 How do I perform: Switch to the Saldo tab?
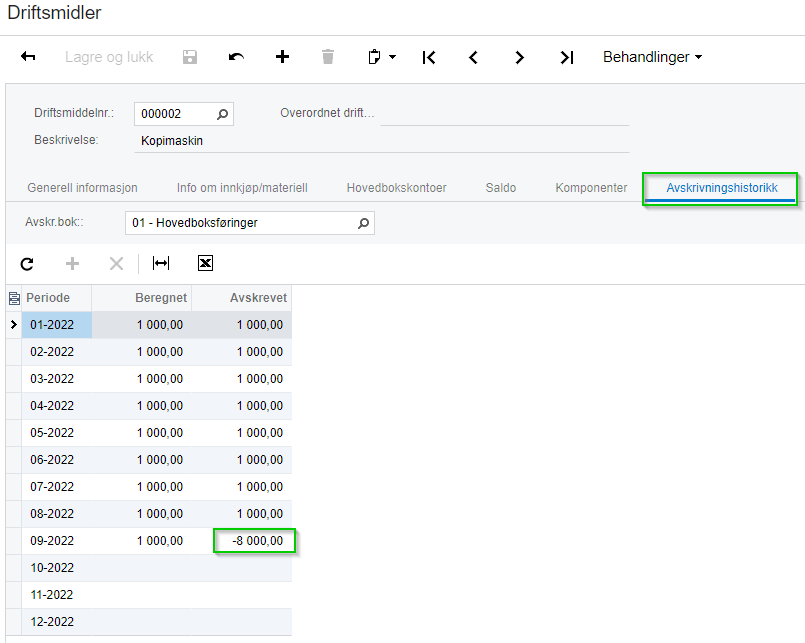tap(501, 188)
